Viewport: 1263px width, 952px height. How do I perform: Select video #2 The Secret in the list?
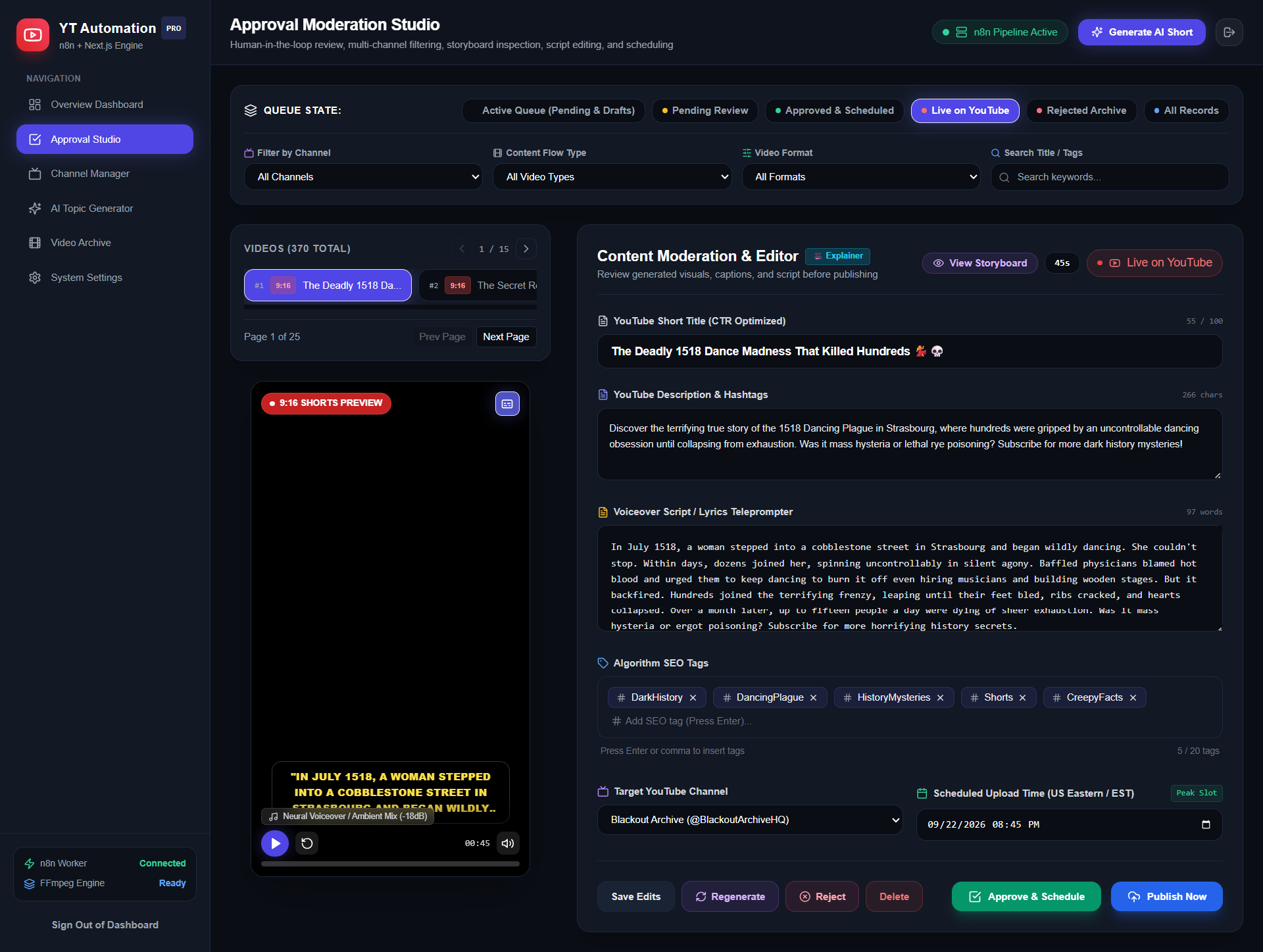coord(478,286)
